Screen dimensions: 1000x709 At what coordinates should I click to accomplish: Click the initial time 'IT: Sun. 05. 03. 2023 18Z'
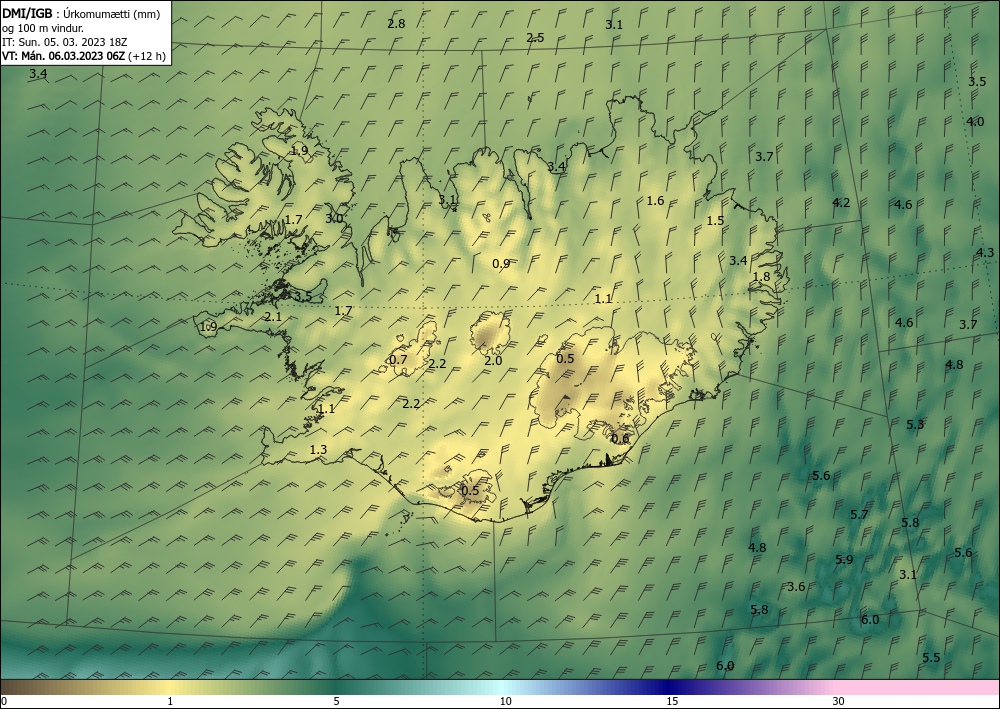[x=64, y=42]
